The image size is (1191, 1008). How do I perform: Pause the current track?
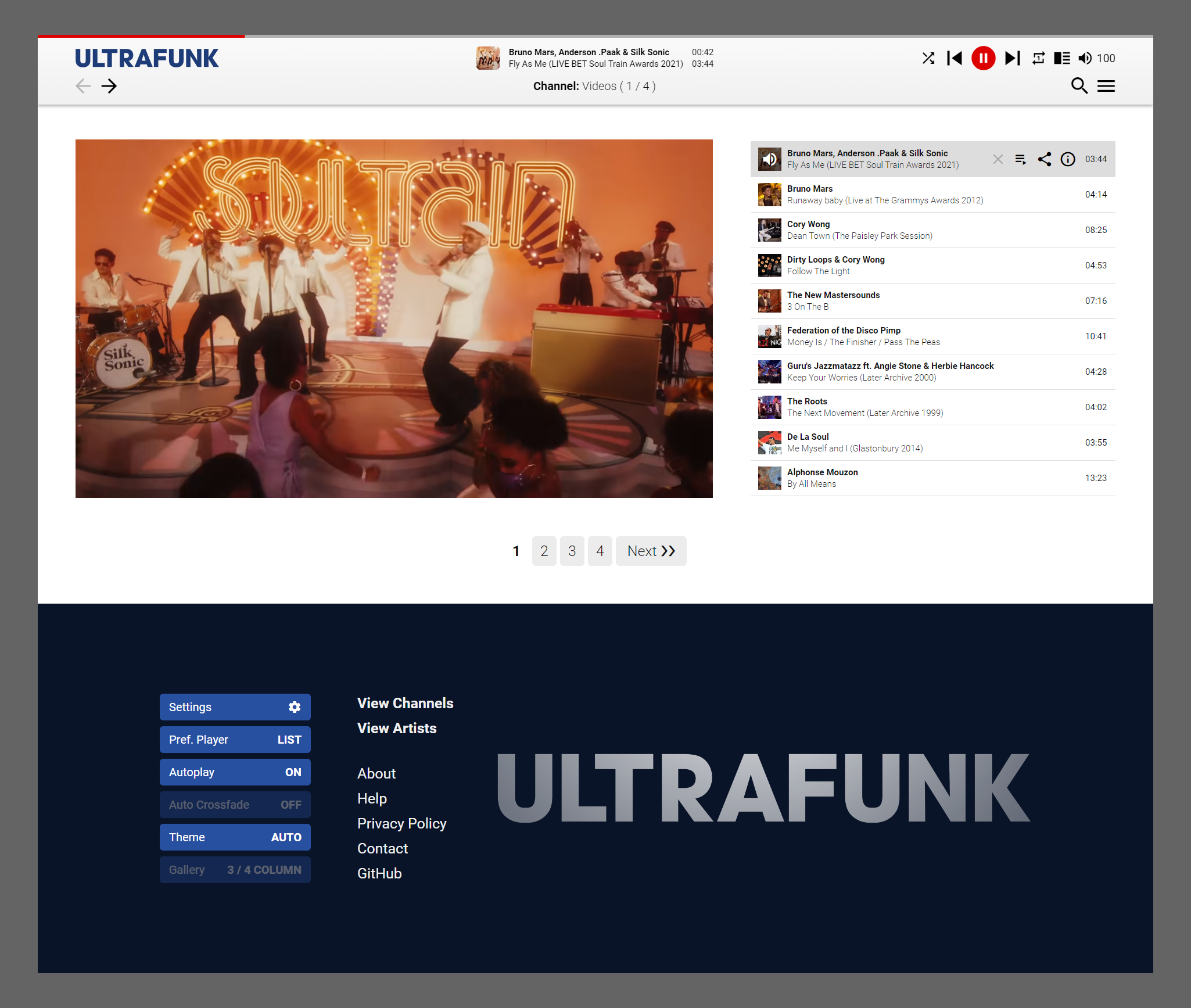pyautogui.click(x=984, y=58)
